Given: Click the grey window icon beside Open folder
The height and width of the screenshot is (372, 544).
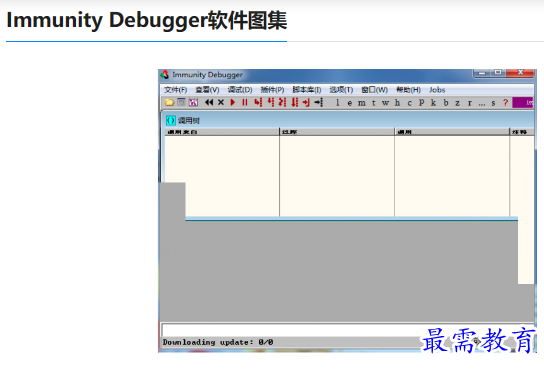Looking at the screenshot, I should point(181,102).
